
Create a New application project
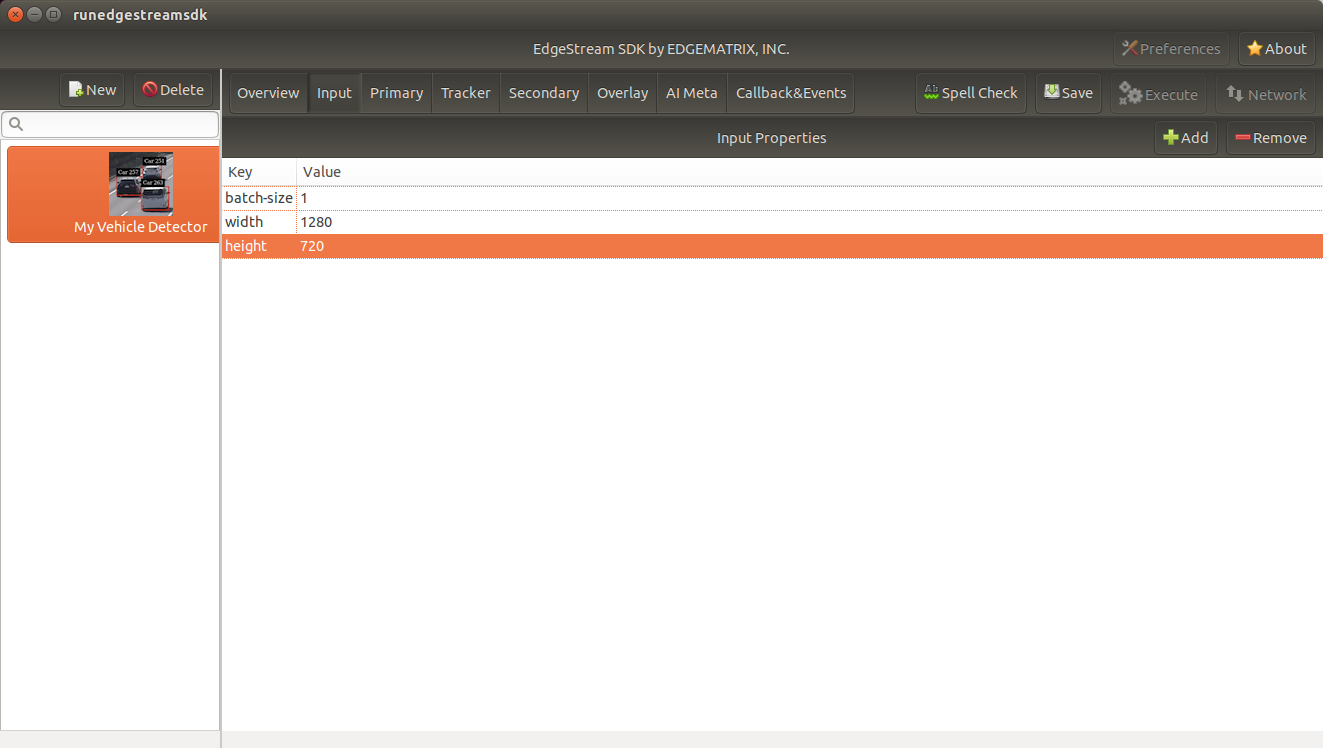92,90
